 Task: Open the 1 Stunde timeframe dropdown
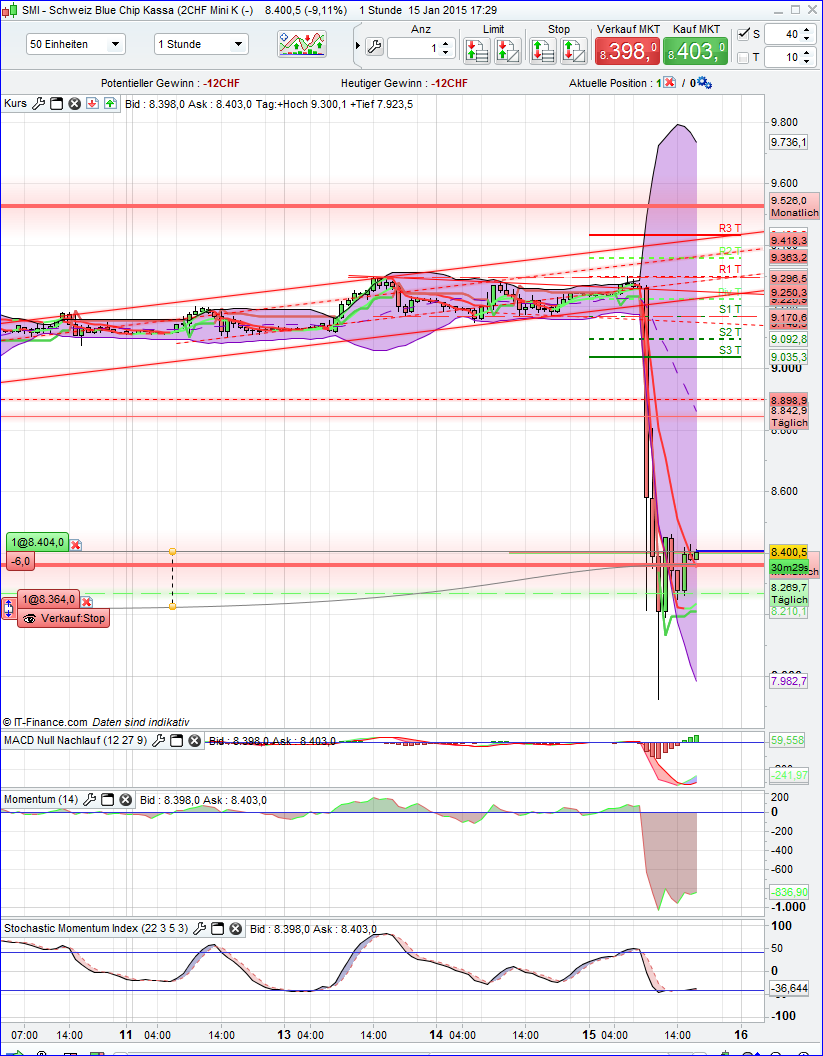[x=198, y=45]
